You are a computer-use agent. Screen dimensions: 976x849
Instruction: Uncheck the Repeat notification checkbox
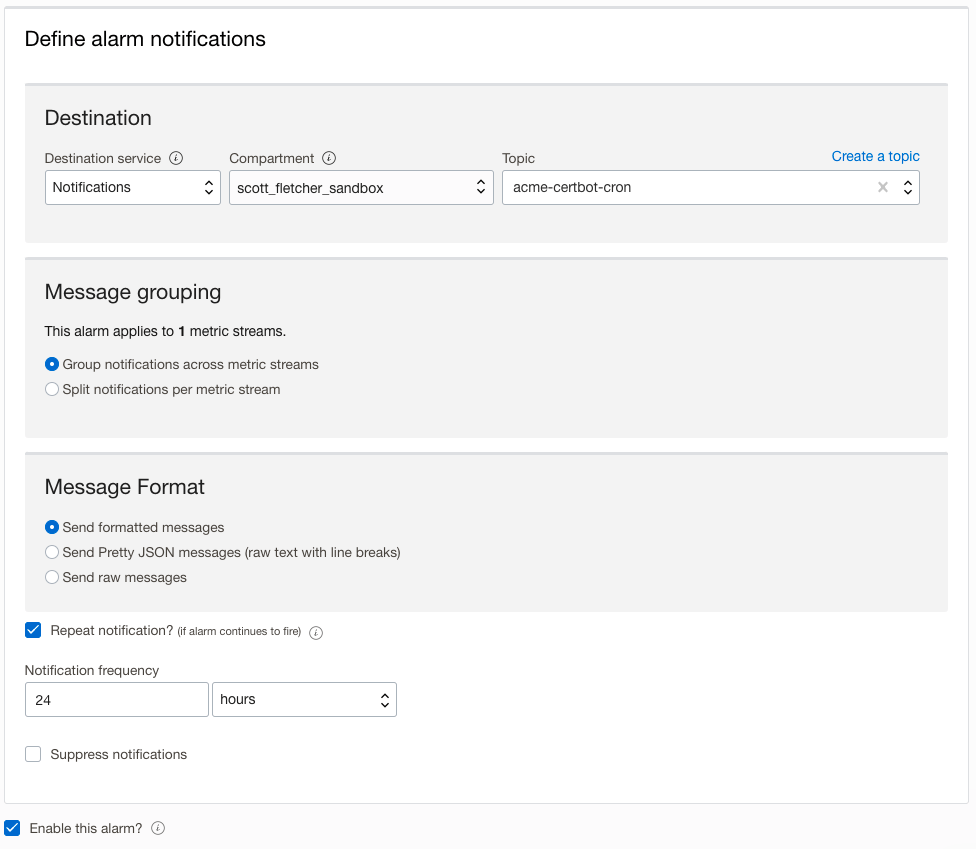pos(33,630)
